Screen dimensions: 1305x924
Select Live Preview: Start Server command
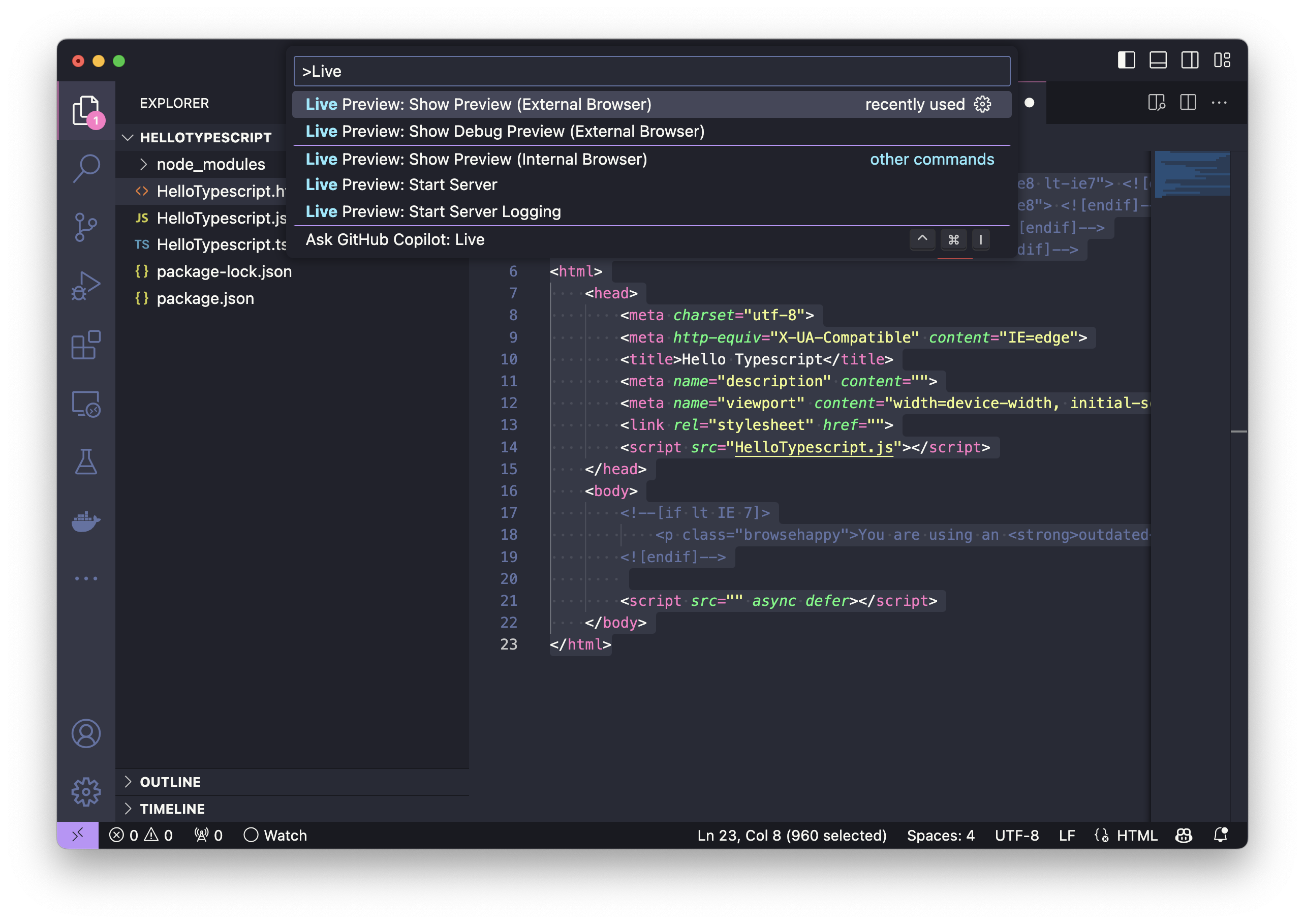tap(401, 185)
